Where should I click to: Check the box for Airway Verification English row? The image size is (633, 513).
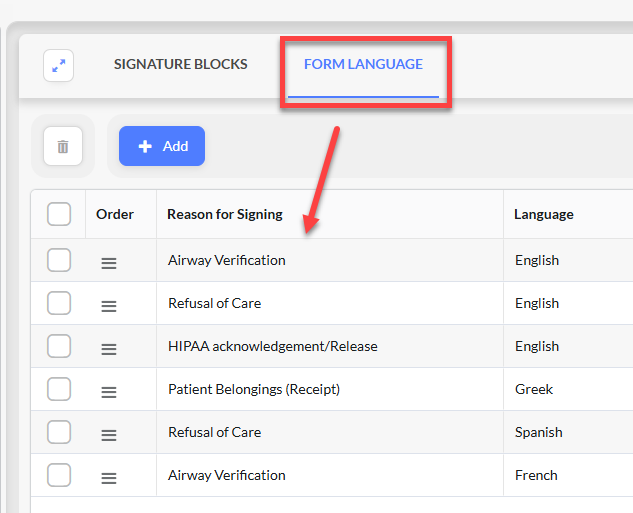coord(59,260)
